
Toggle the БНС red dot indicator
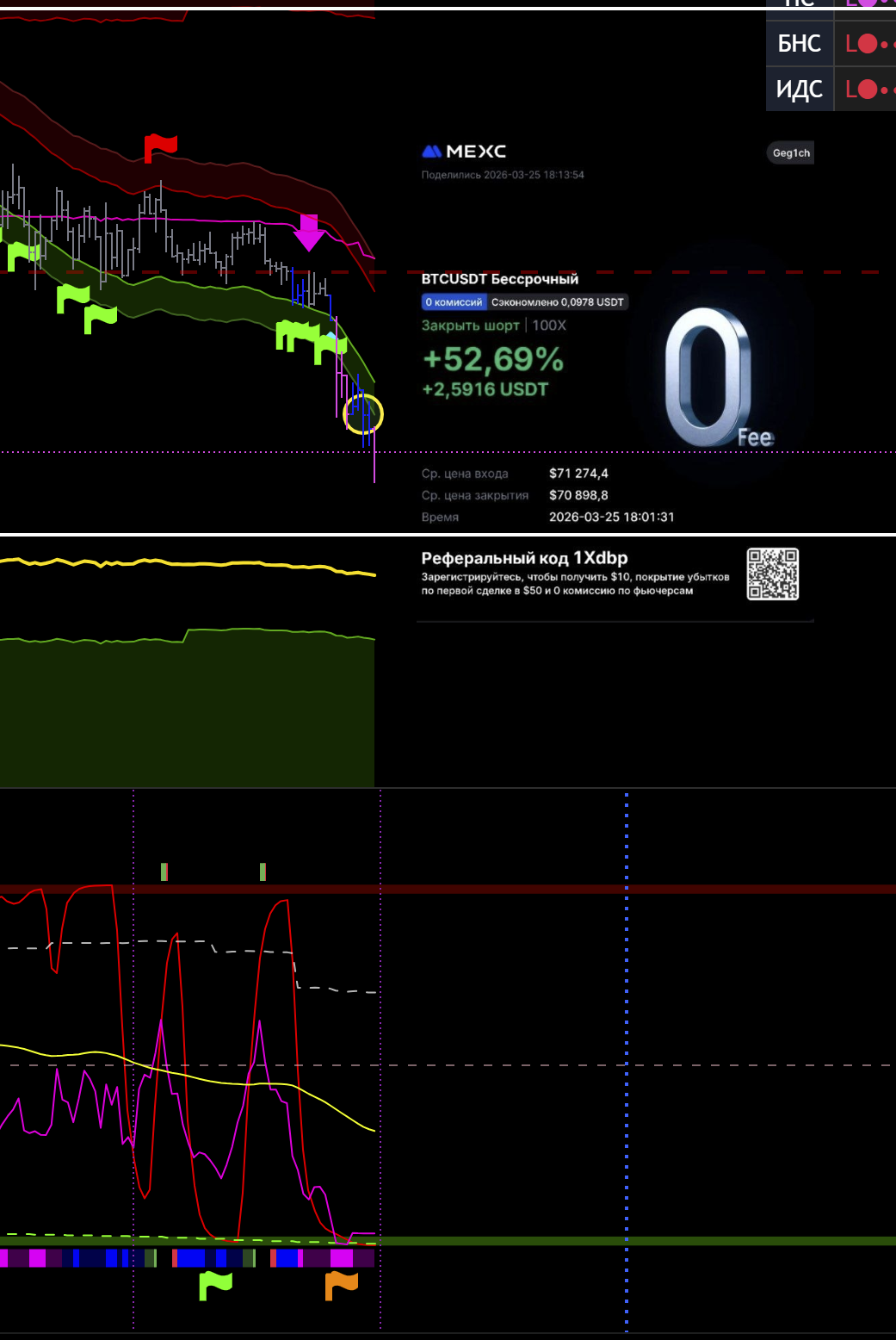tap(868, 44)
